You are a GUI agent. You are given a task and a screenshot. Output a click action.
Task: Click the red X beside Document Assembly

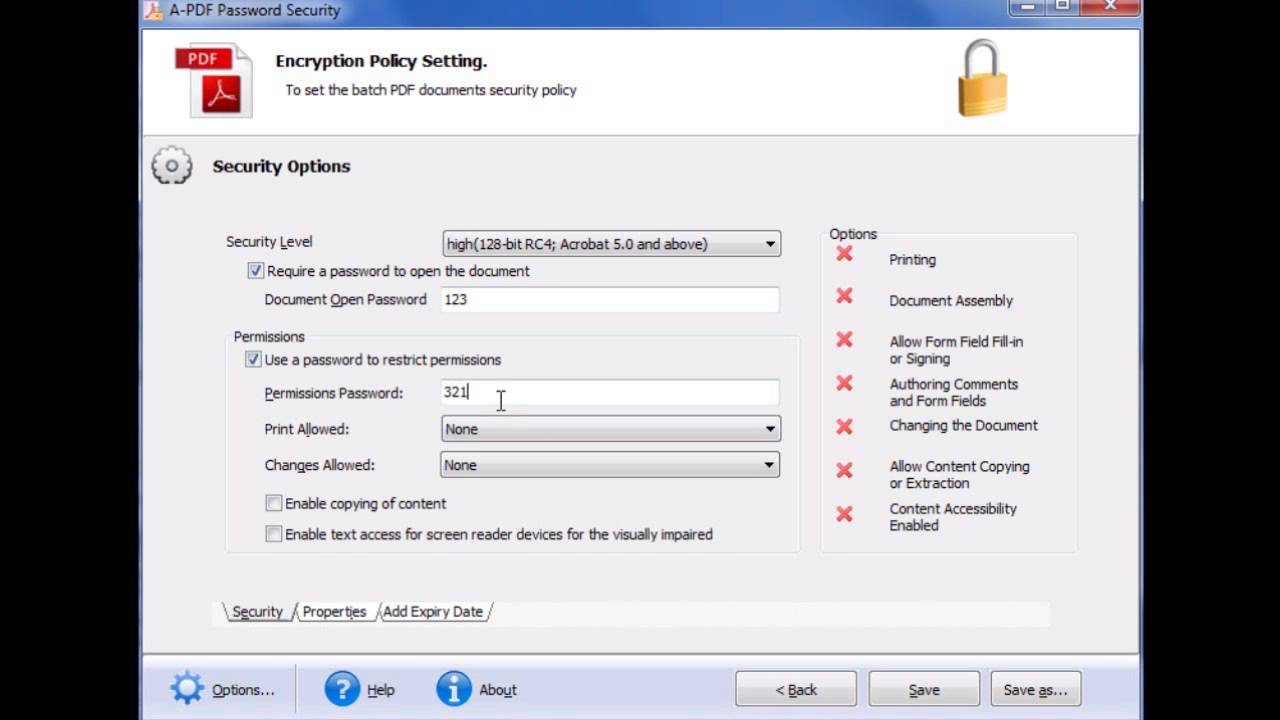tap(845, 296)
